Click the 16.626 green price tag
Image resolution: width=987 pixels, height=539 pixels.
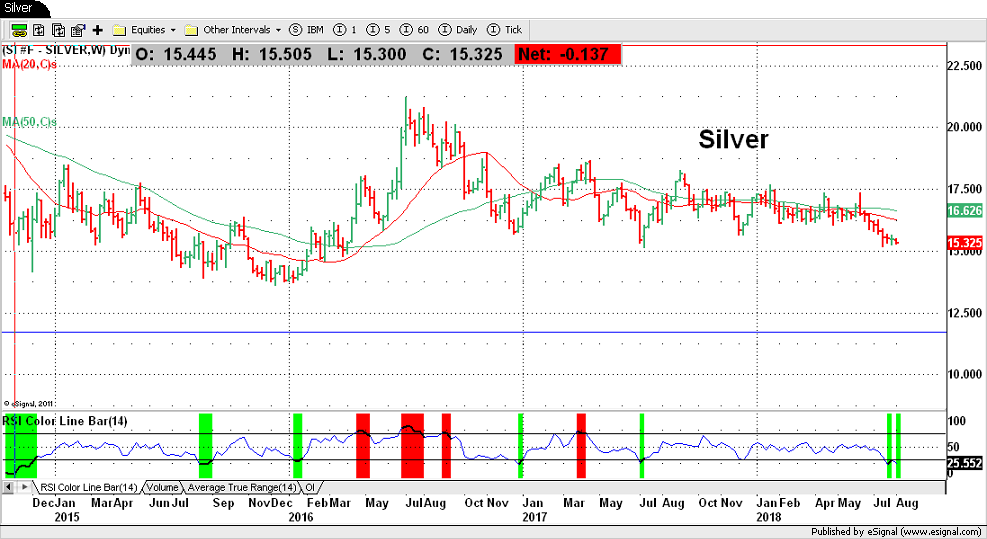click(964, 211)
